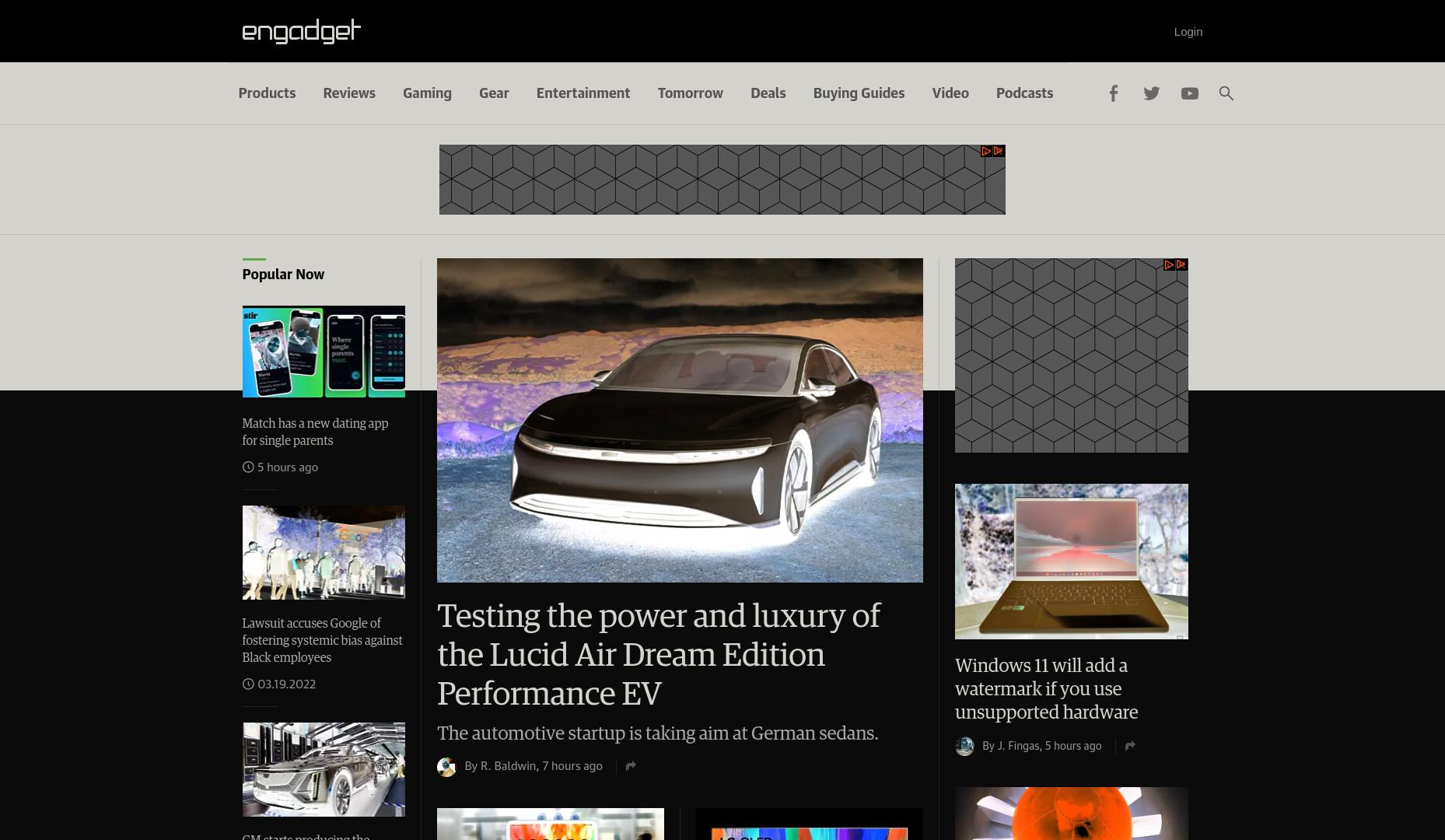Click J. Fingas's author avatar

click(964, 747)
